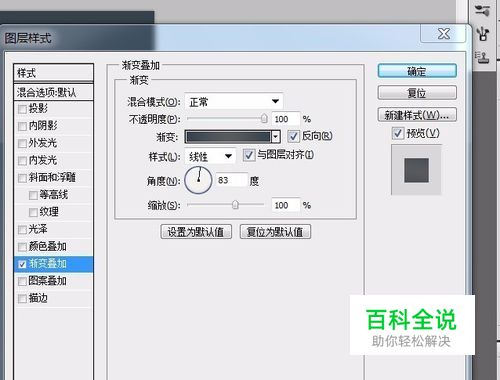This screenshot has height=380, width=500.
Task: Click the style preview thumbnail
Action: point(416,170)
